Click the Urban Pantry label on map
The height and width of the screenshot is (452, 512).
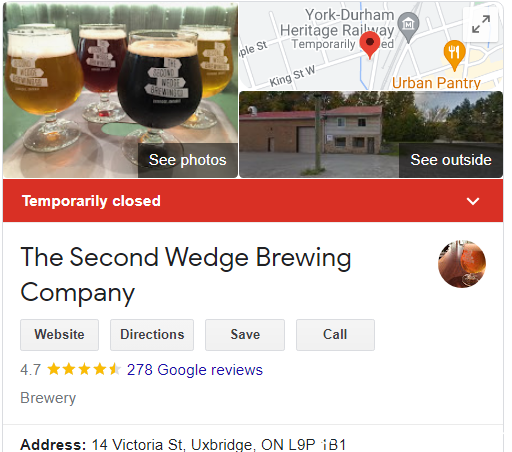tap(436, 83)
